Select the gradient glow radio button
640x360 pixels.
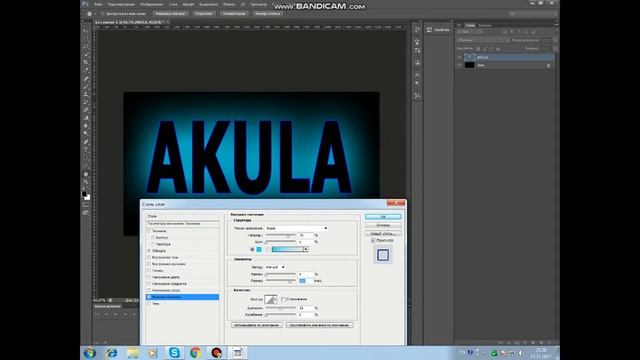[x=268, y=249]
